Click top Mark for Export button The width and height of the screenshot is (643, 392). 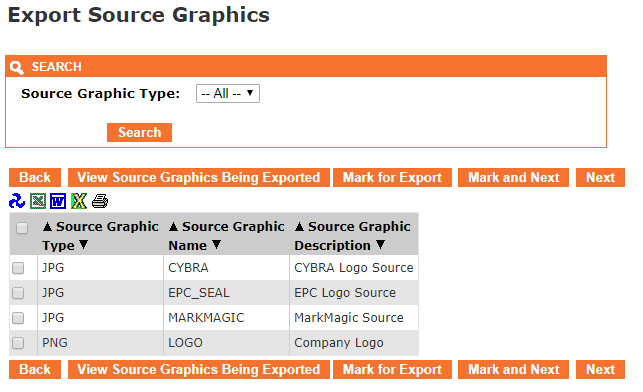[392, 178]
